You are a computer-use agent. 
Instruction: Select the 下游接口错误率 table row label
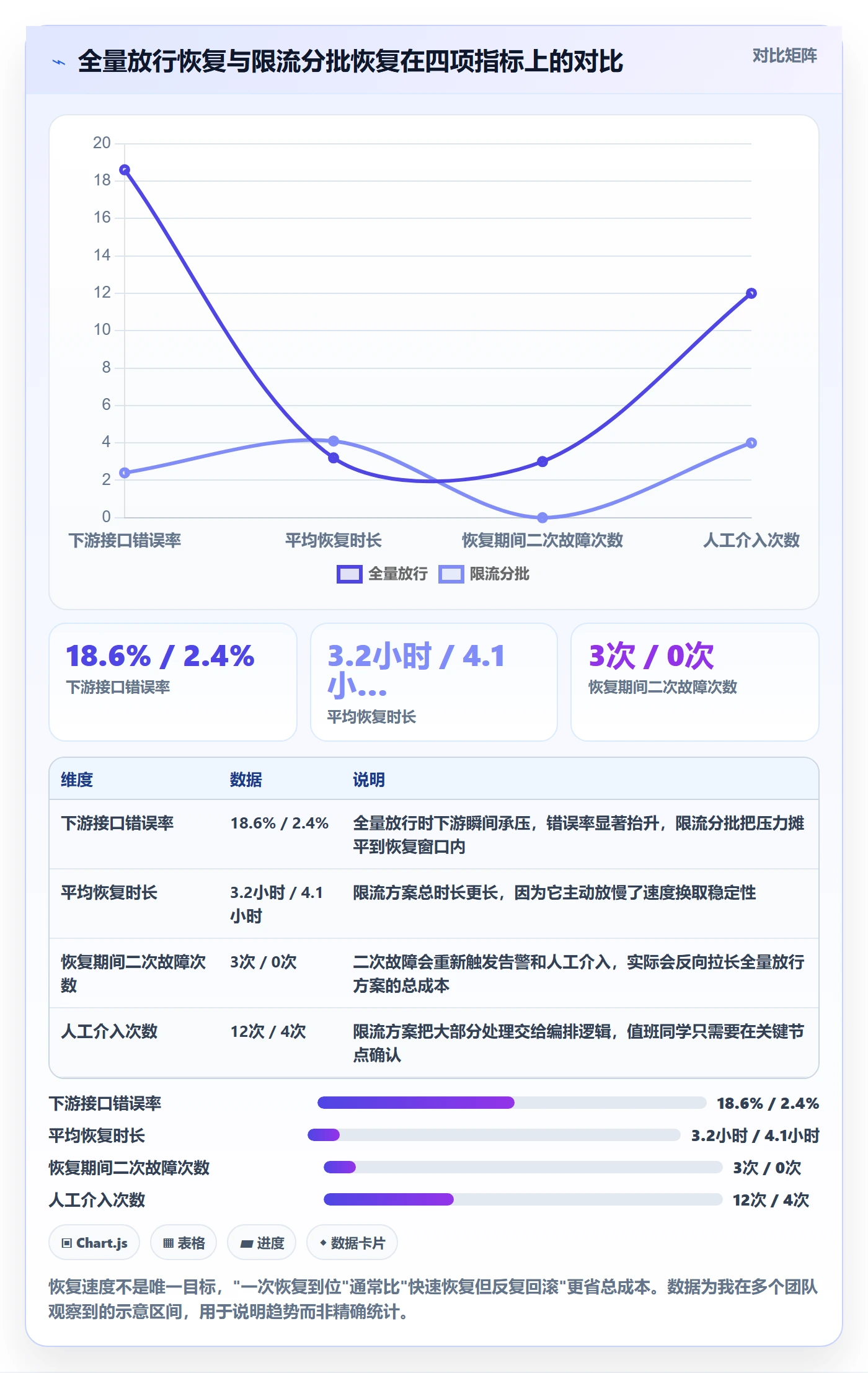[x=117, y=823]
